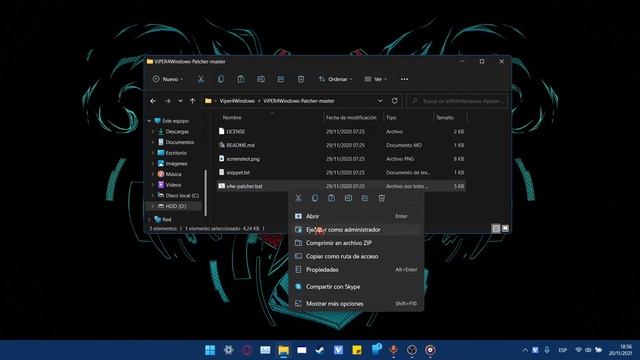Open Propiedades from context menu
640x360 pixels.
356,270
